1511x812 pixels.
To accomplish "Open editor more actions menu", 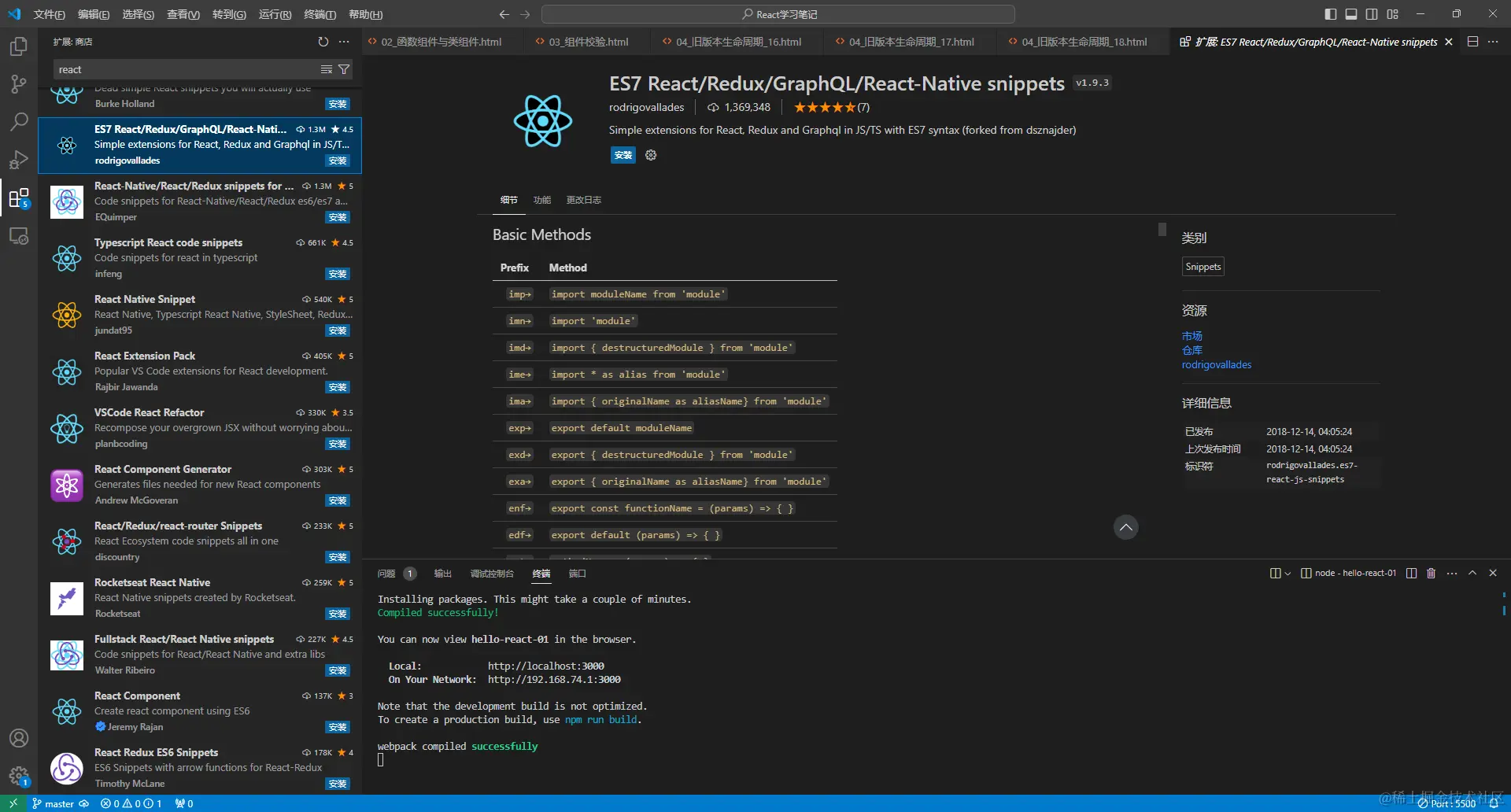I will (1493, 42).
